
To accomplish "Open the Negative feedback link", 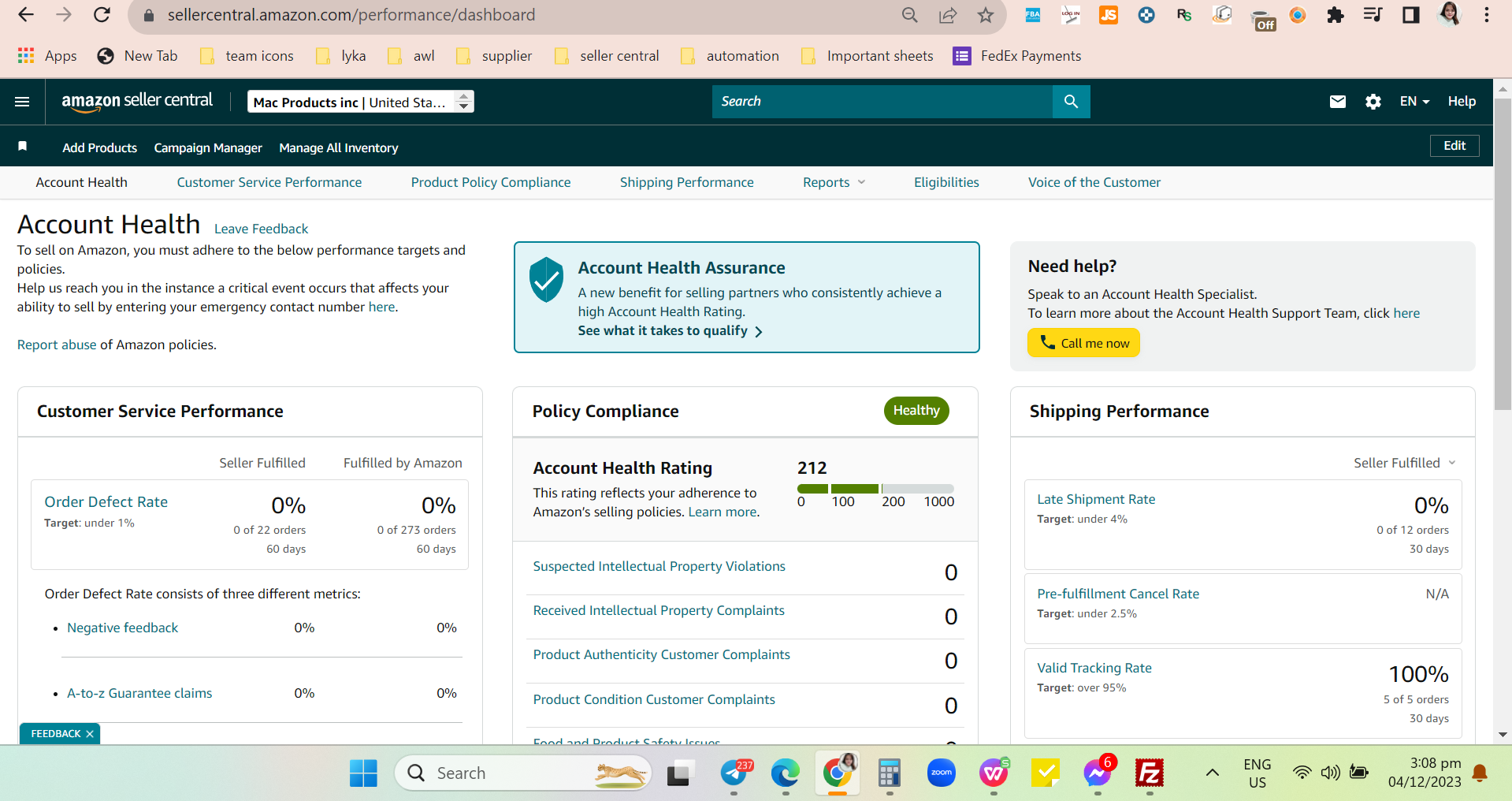I will tap(123, 628).
